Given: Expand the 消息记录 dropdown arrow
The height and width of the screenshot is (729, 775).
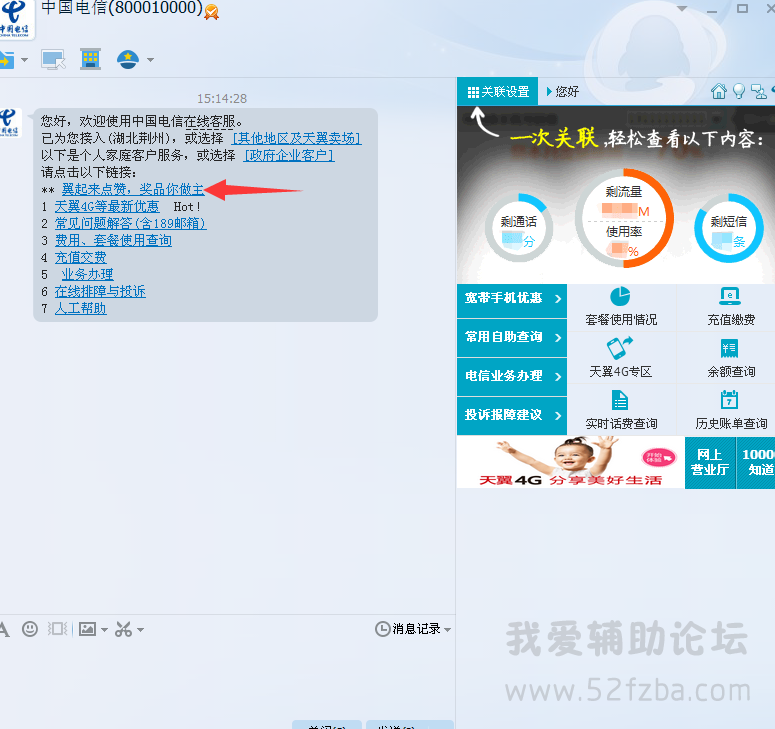Looking at the screenshot, I should (x=447, y=630).
